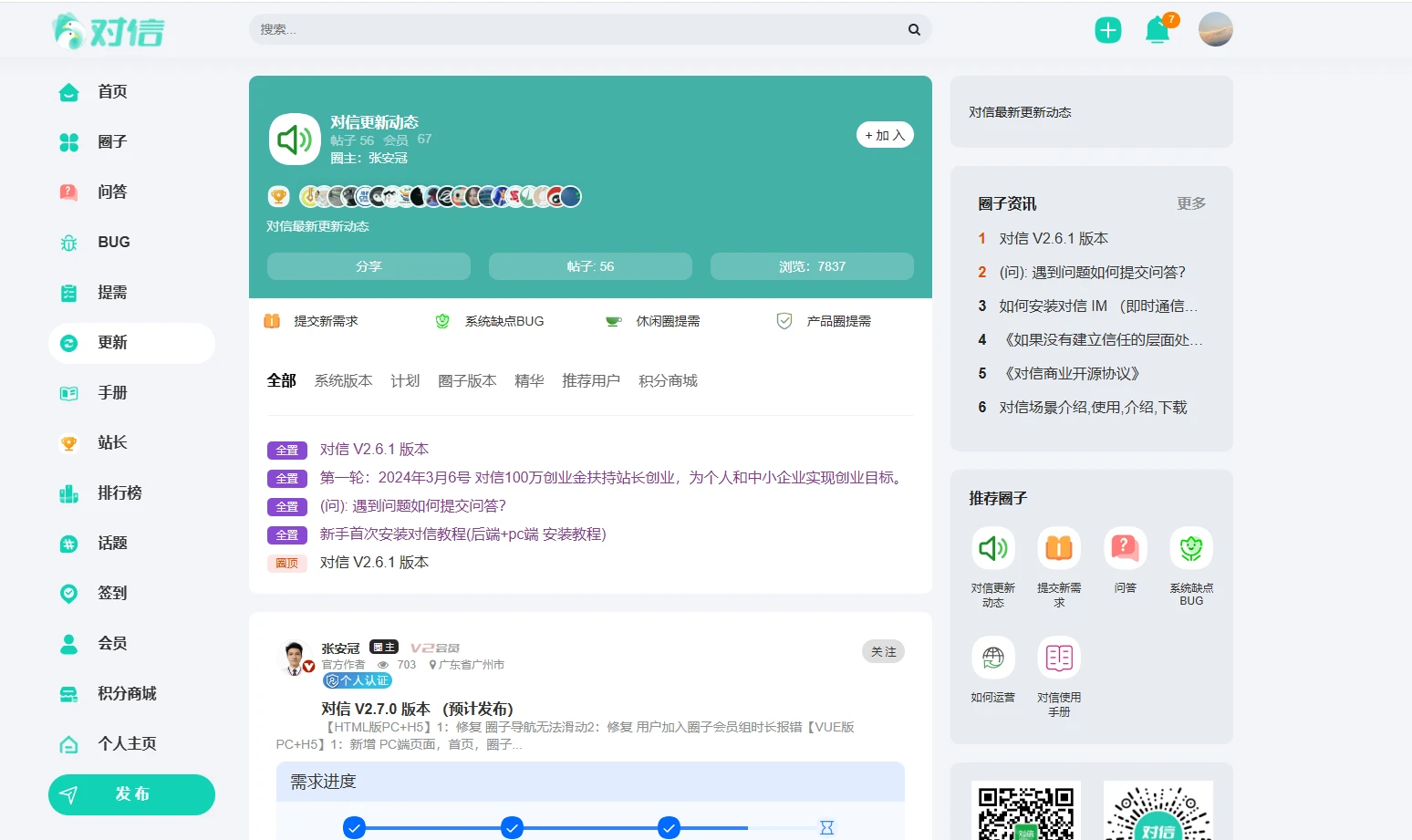This screenshot has height=840, width=1412.
Task: Click the 发布 publish button
Action: tap(131, 794)
